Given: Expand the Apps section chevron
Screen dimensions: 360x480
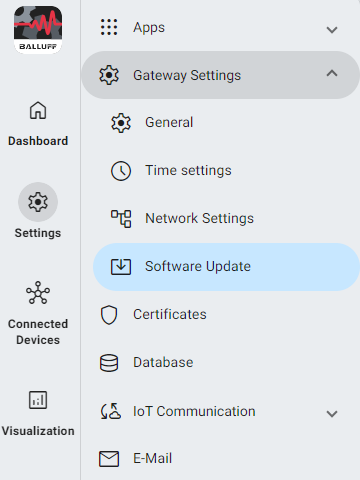Looking at the screenshot, I should pyautogui.click(x=332, y=30).
